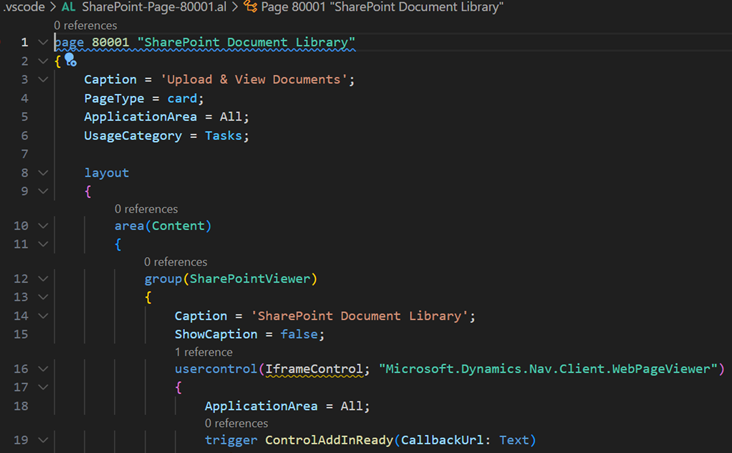Click 'ControlAddInReady' trigger name

pyautogui.click(x=329, y=440)
